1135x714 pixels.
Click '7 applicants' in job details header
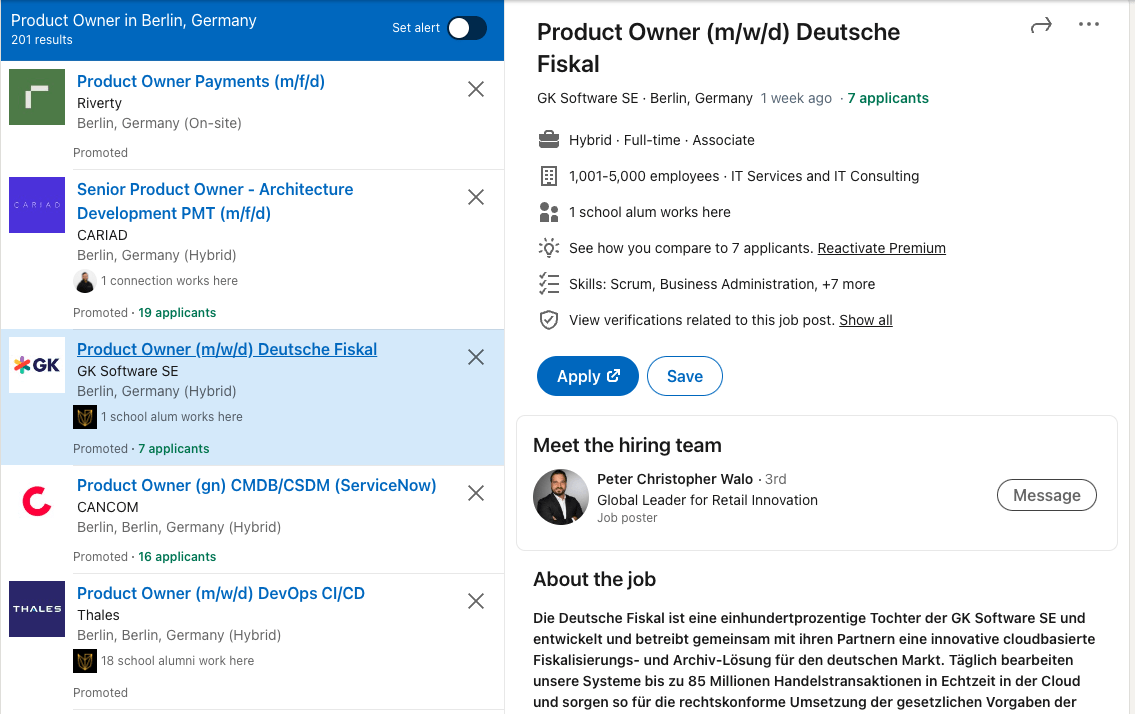point(887,98)
